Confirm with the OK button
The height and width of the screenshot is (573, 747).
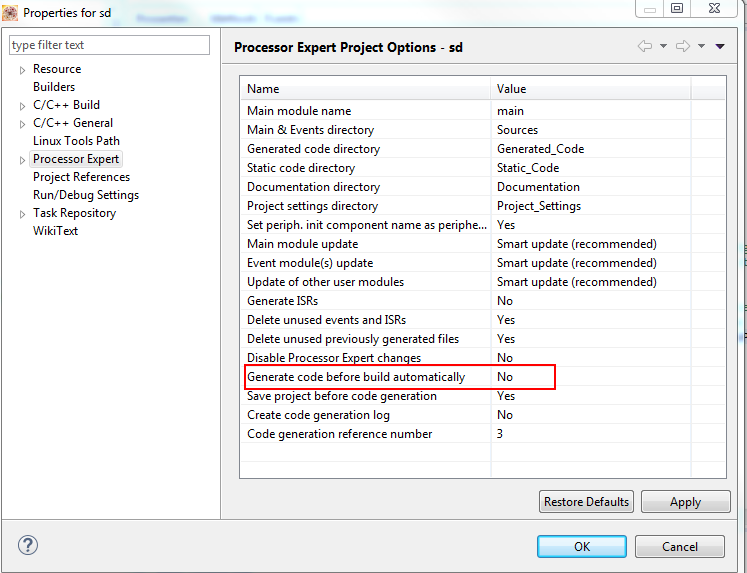(x=582, y=546)
